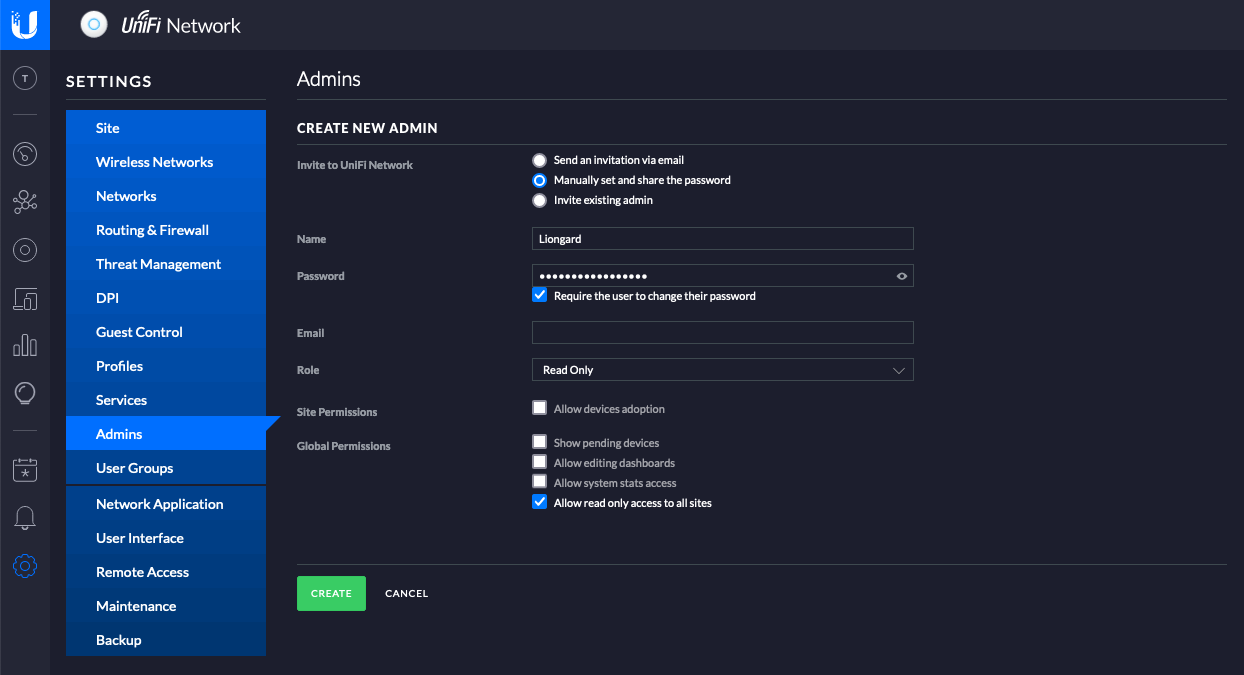Screen dimensions: 1244x675
Task: Enable Allow editing dashboards checkbox
Action: pos(540,462)
